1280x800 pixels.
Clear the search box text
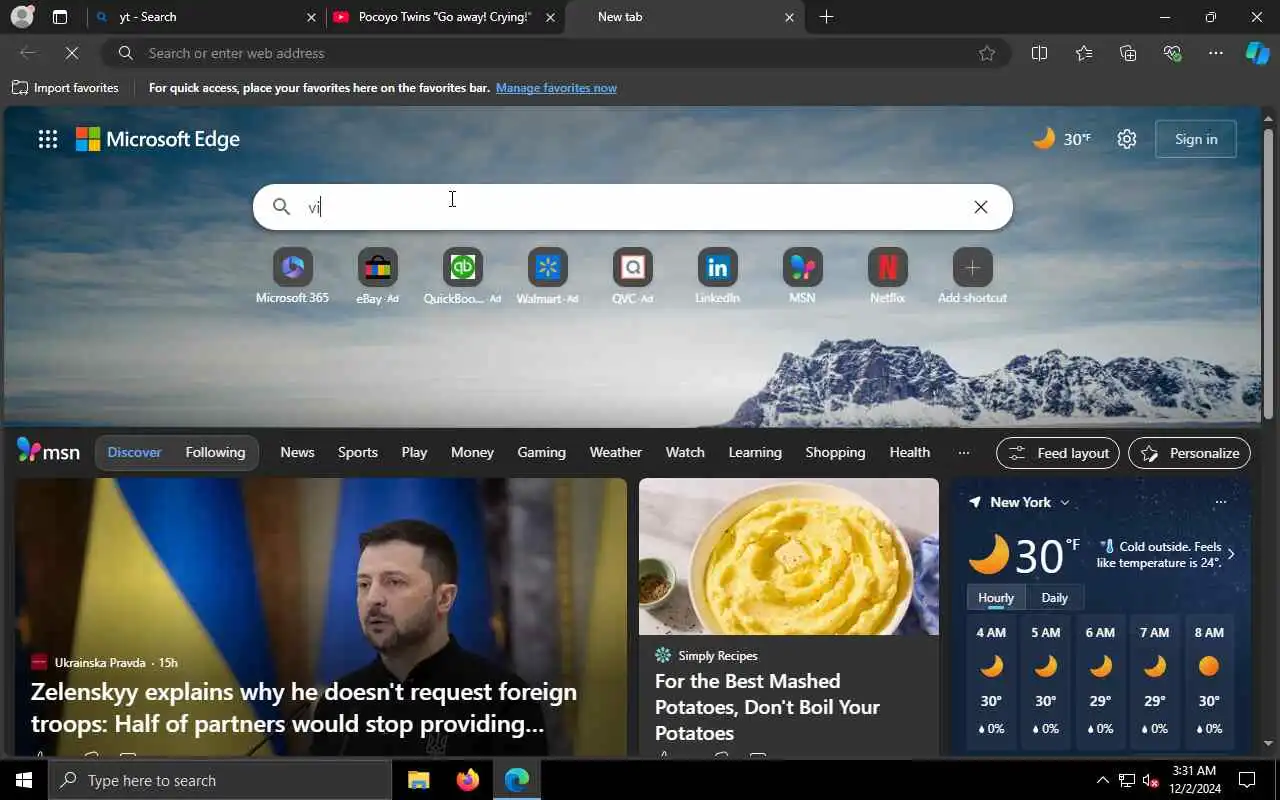click(981, 207)
